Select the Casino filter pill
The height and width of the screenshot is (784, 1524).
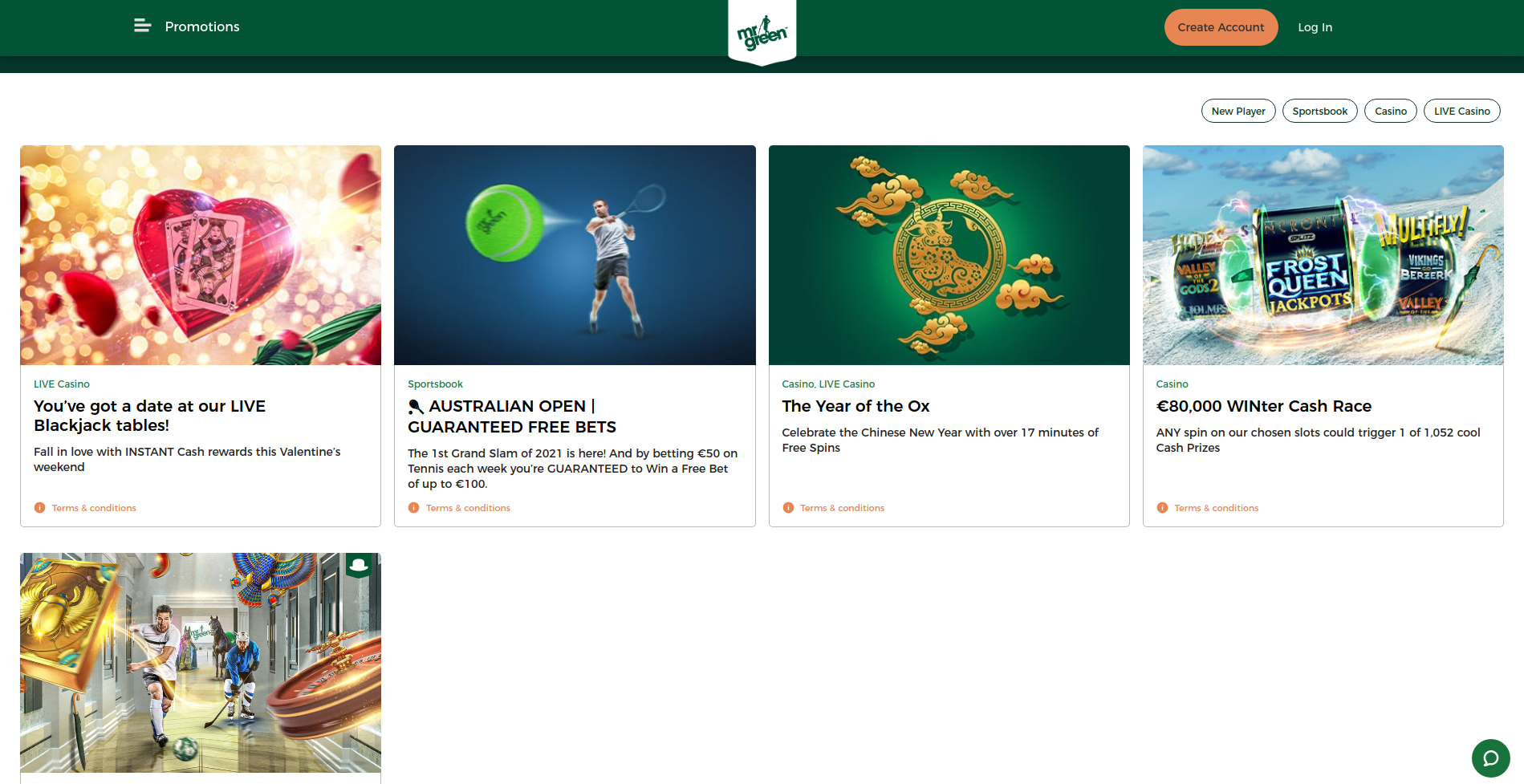tap(1390, 111)
